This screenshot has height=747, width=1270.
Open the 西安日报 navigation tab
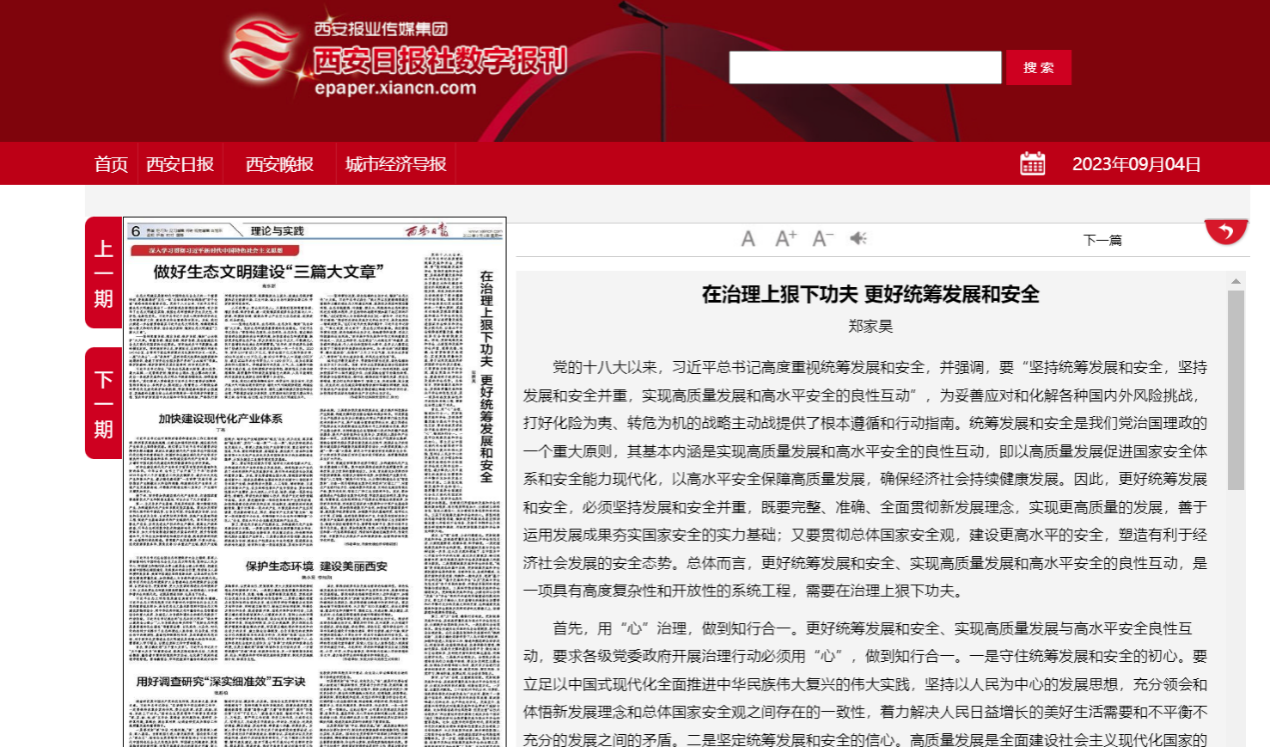coord(180,164)
